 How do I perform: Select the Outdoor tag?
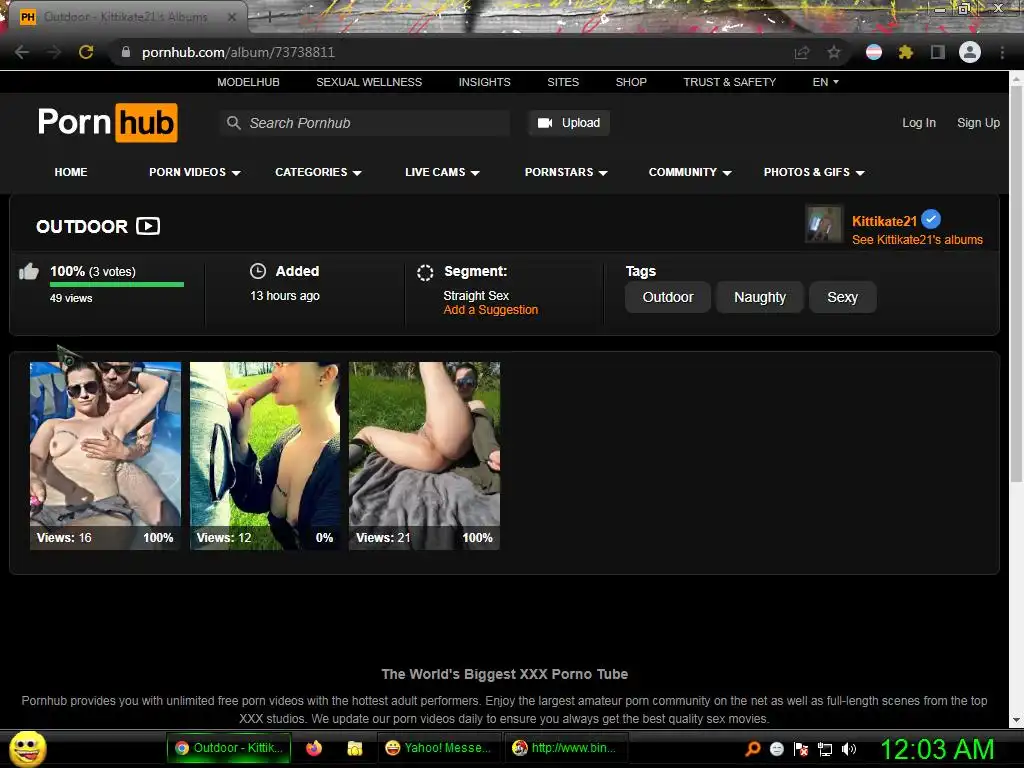click(667, 297)
